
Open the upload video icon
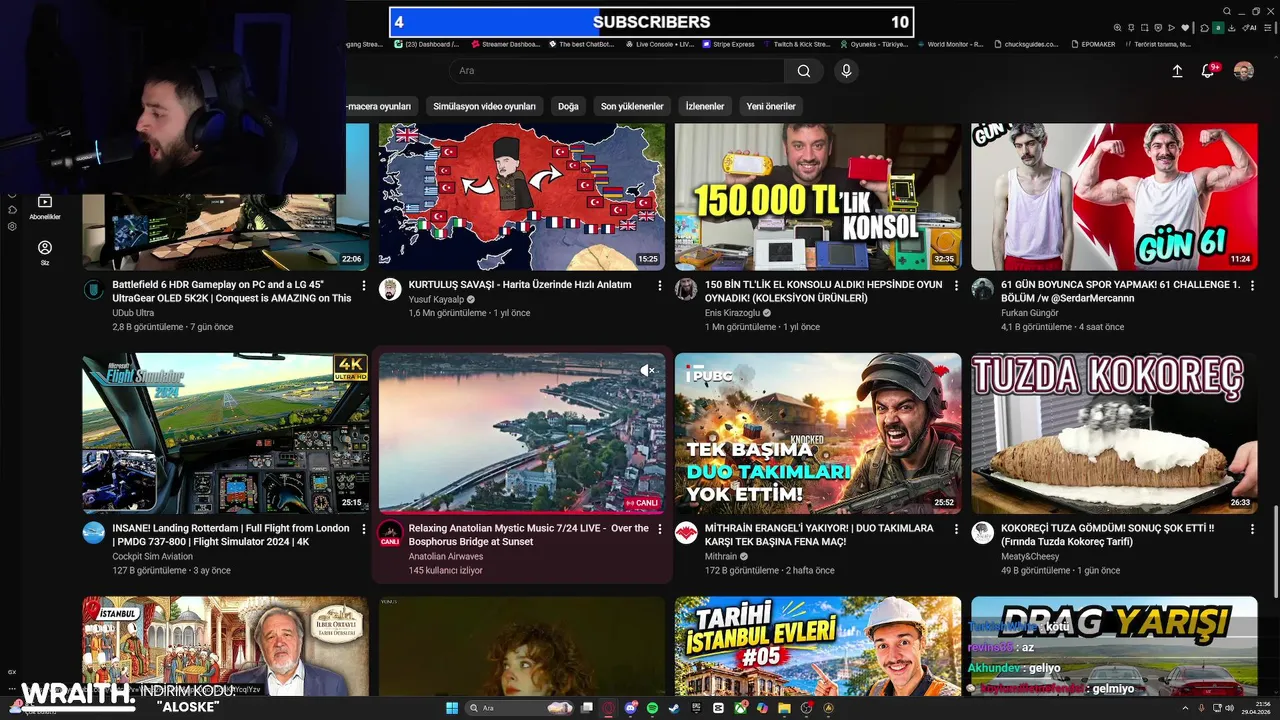pyautogui.click(x=1177, y=71)
